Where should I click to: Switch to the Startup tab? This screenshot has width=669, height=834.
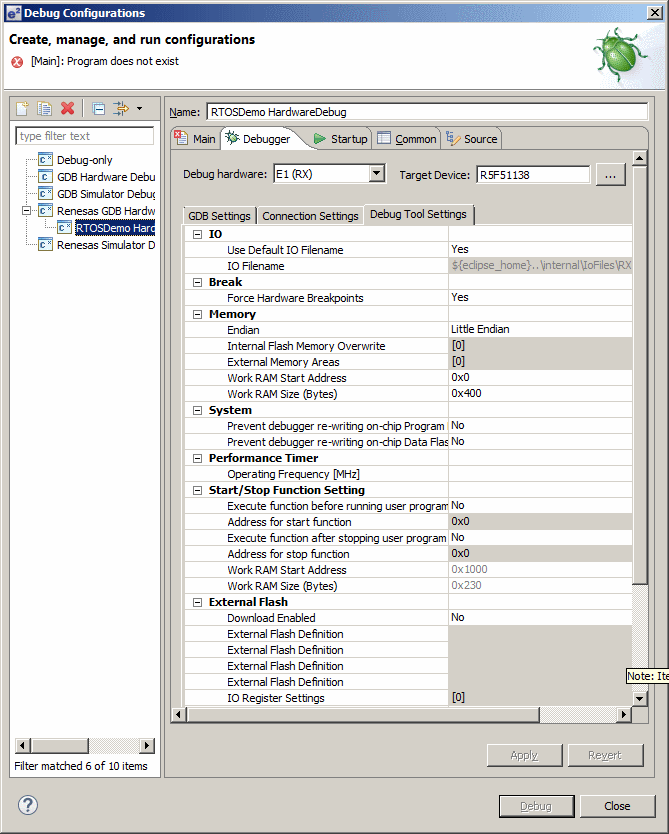(341, 139)
